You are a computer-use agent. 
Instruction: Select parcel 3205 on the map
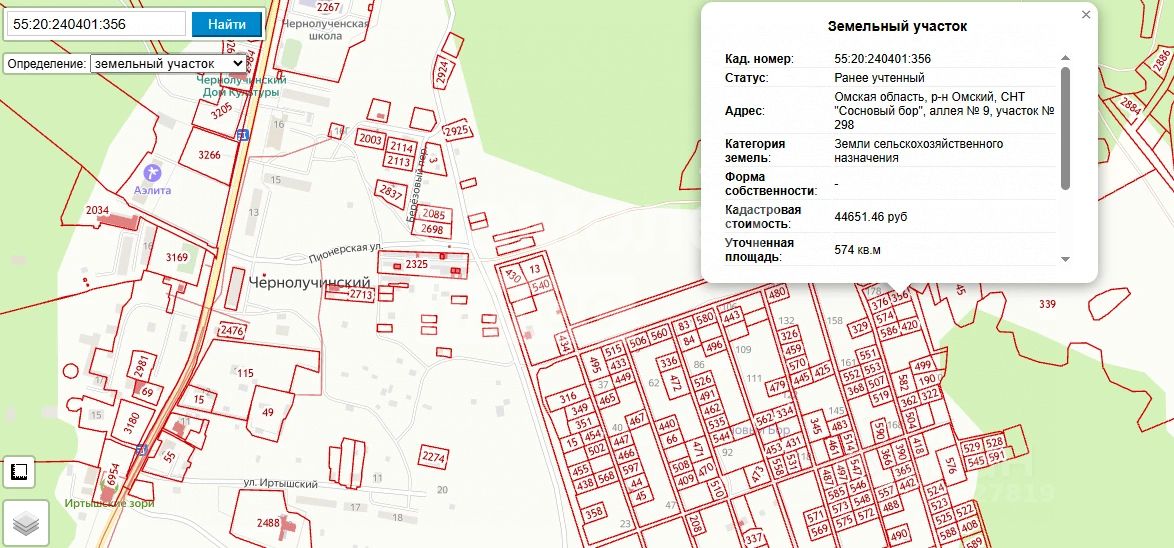click(x=221, y=112)
